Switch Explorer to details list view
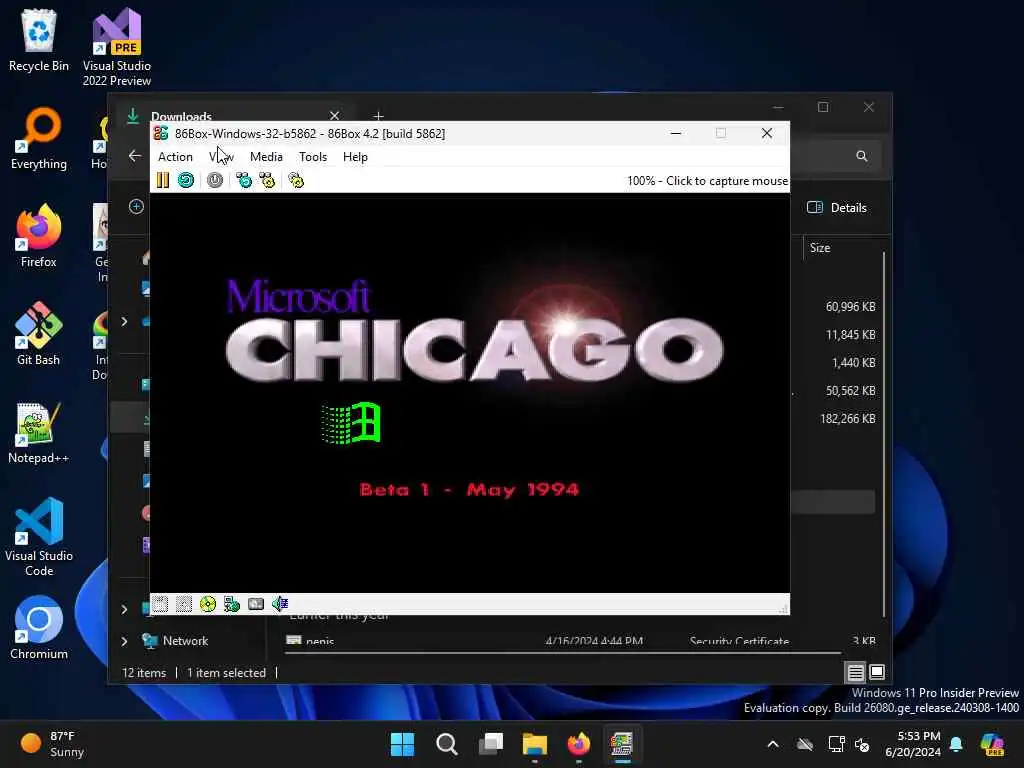Screen dimensions: 1024x768 point(856,671)
